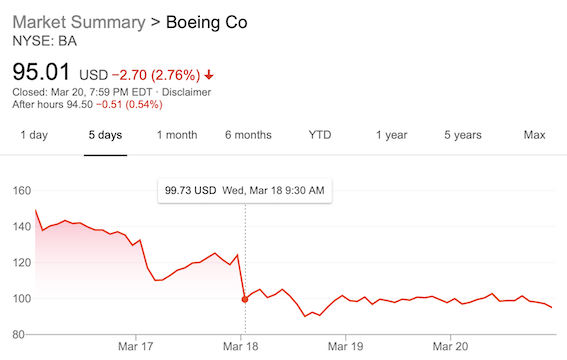Switch to the 1 day tab
567x360 pixels.
[34, 135]
